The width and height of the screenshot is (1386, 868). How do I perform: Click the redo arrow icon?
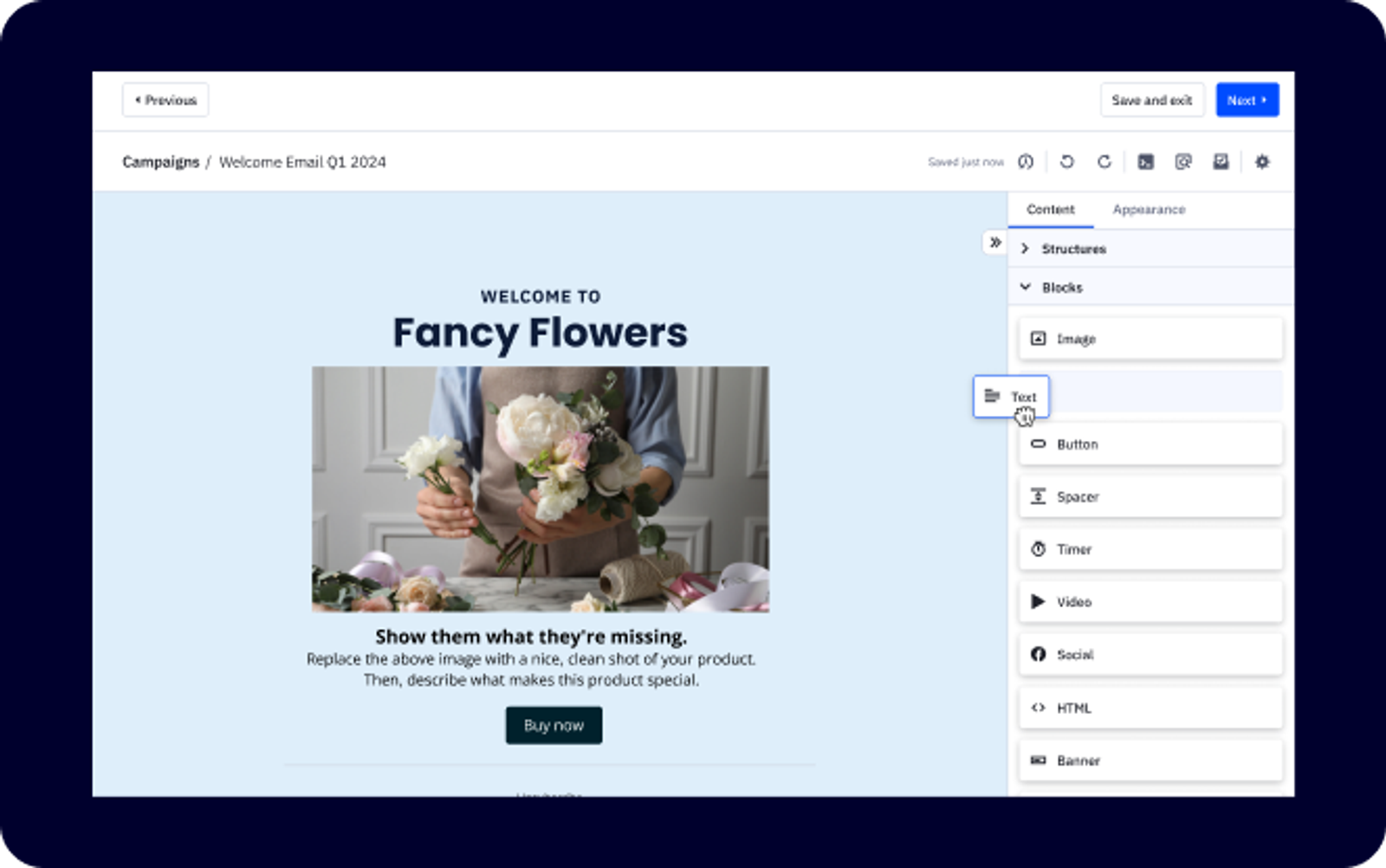(x=1104, y=162)
